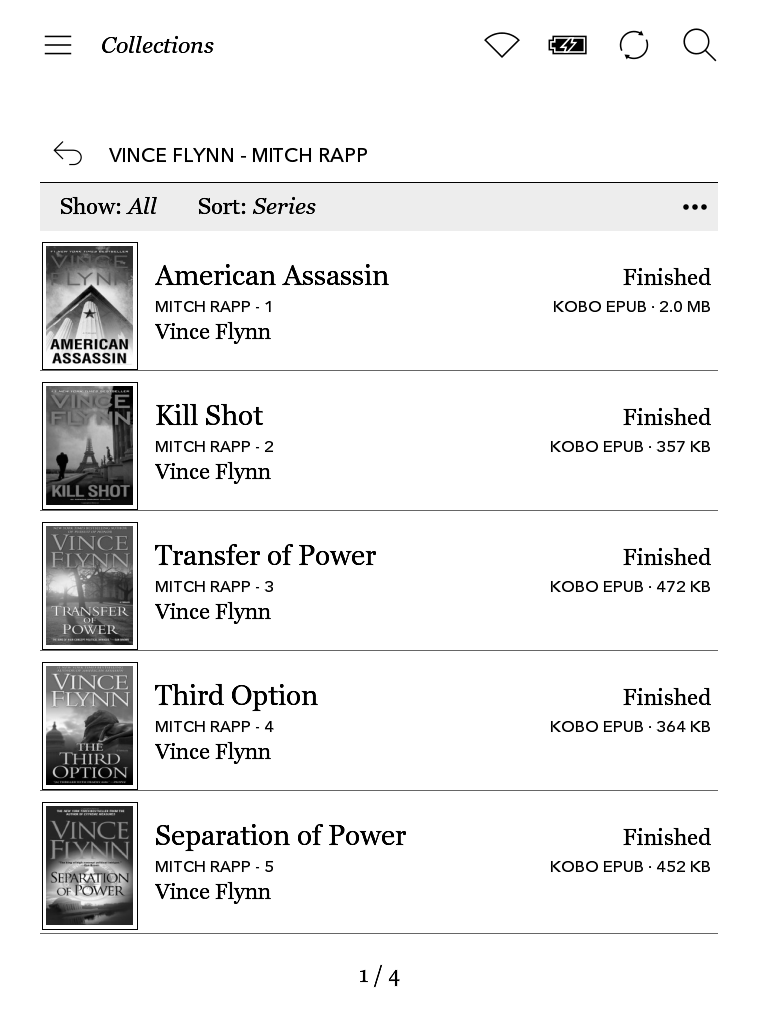Open the Sort: Series dropdown
This screenshot has height=1024, width=758.
257,207
